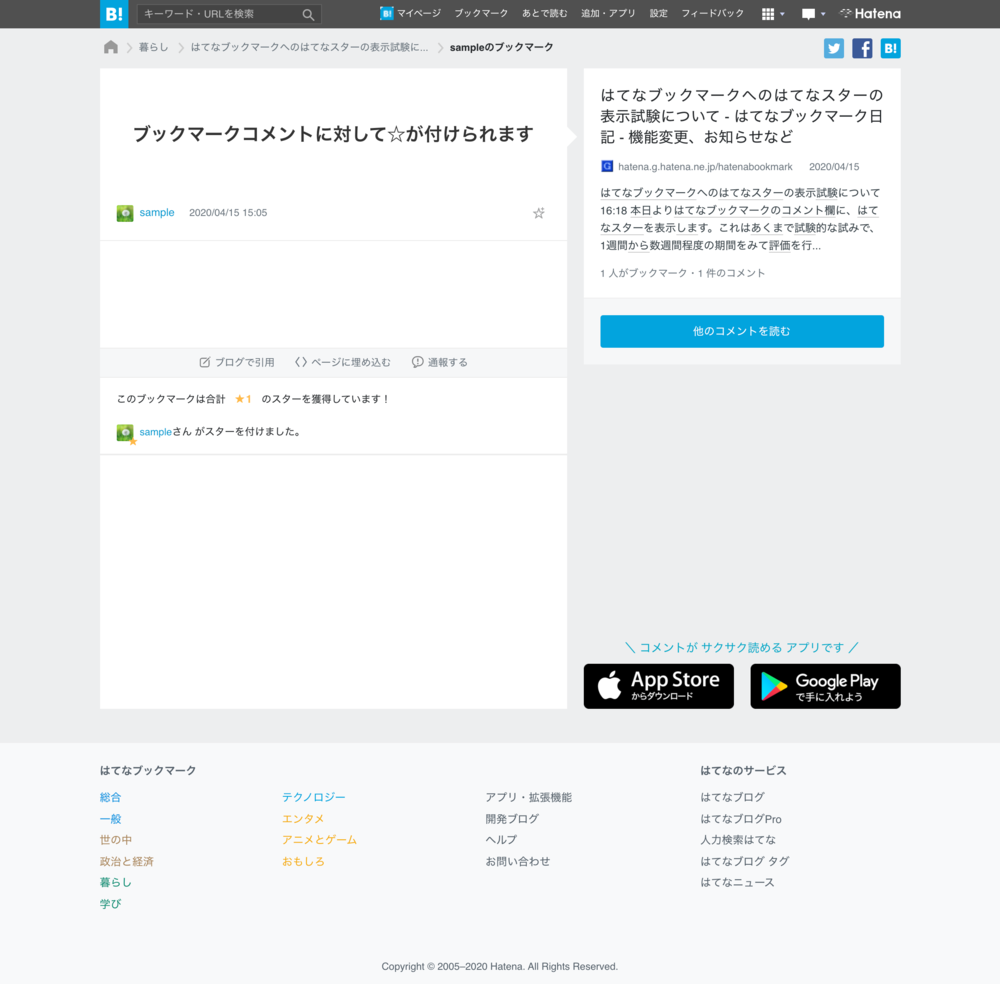1000x984 pixels.
Task: Open the エンタメ footer link
Action: pos(303,819)
